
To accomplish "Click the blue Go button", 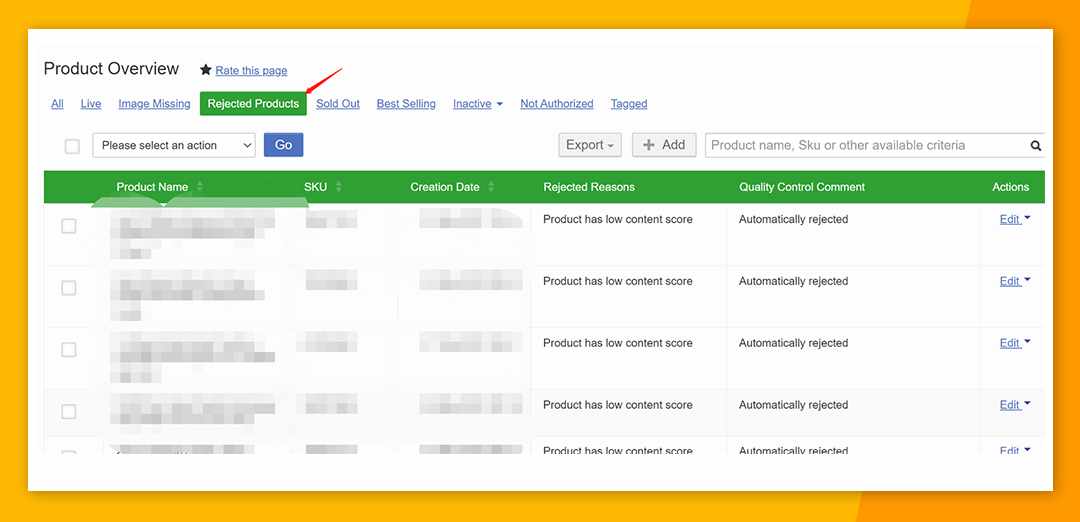I will tap(283, 145).
